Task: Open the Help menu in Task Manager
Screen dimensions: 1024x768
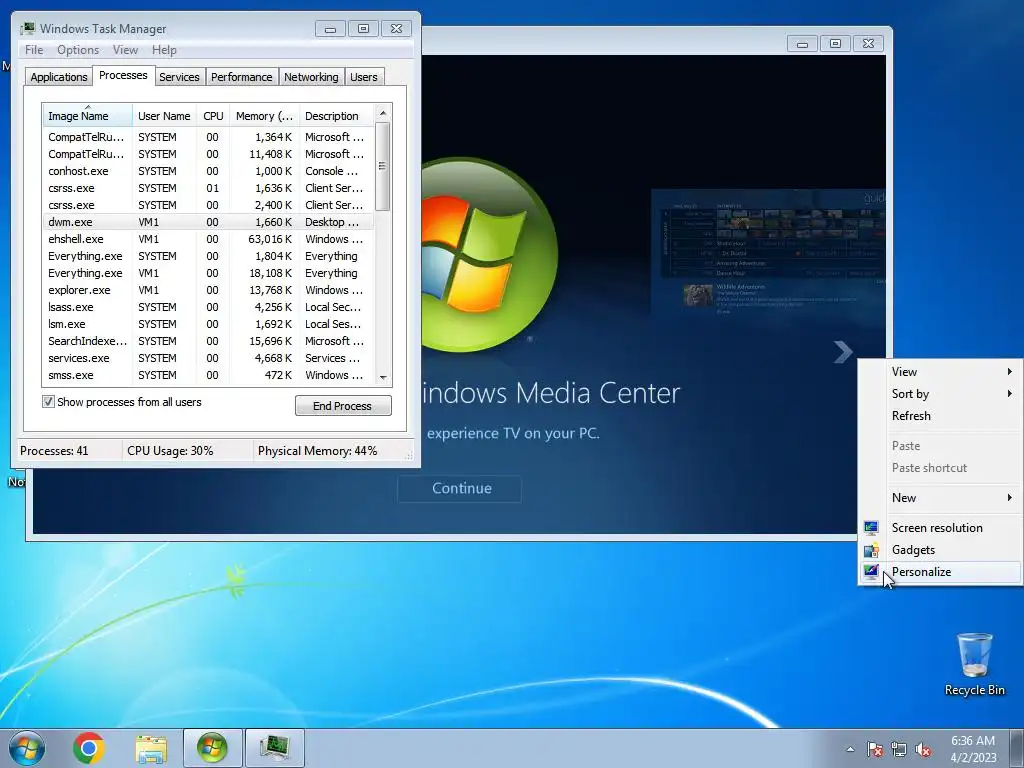Action: coord(164,50)
